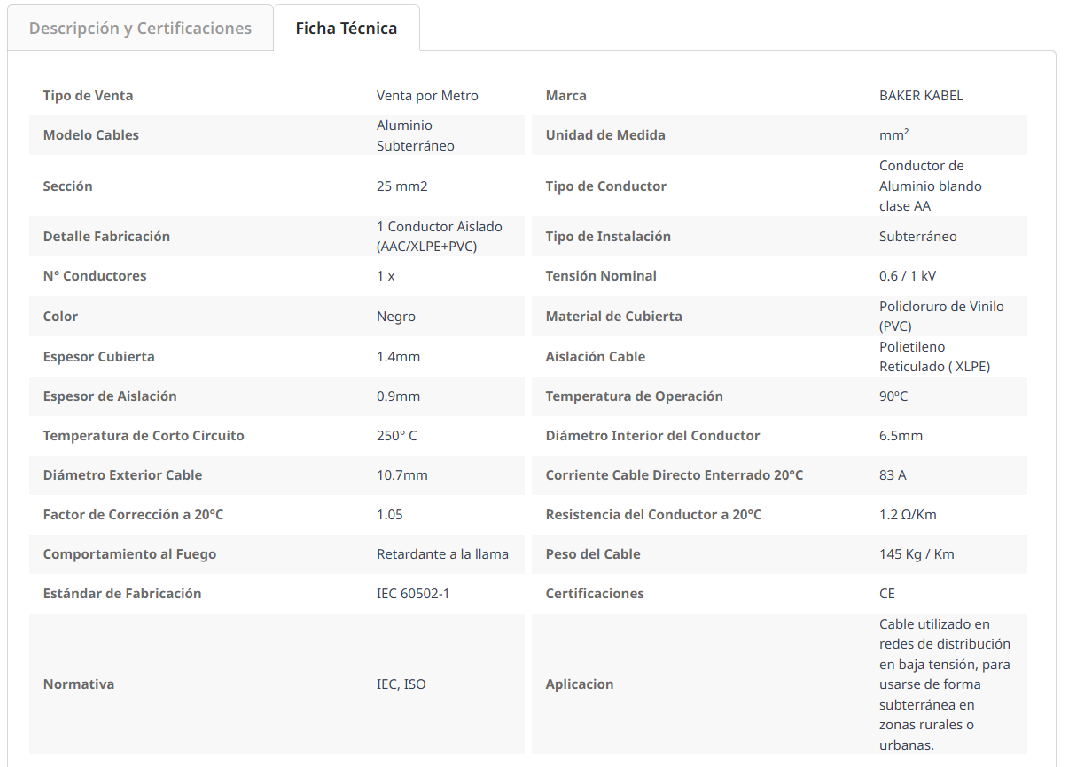
Task: Click the Retardante a la llama value
Action: coord(442,555)
